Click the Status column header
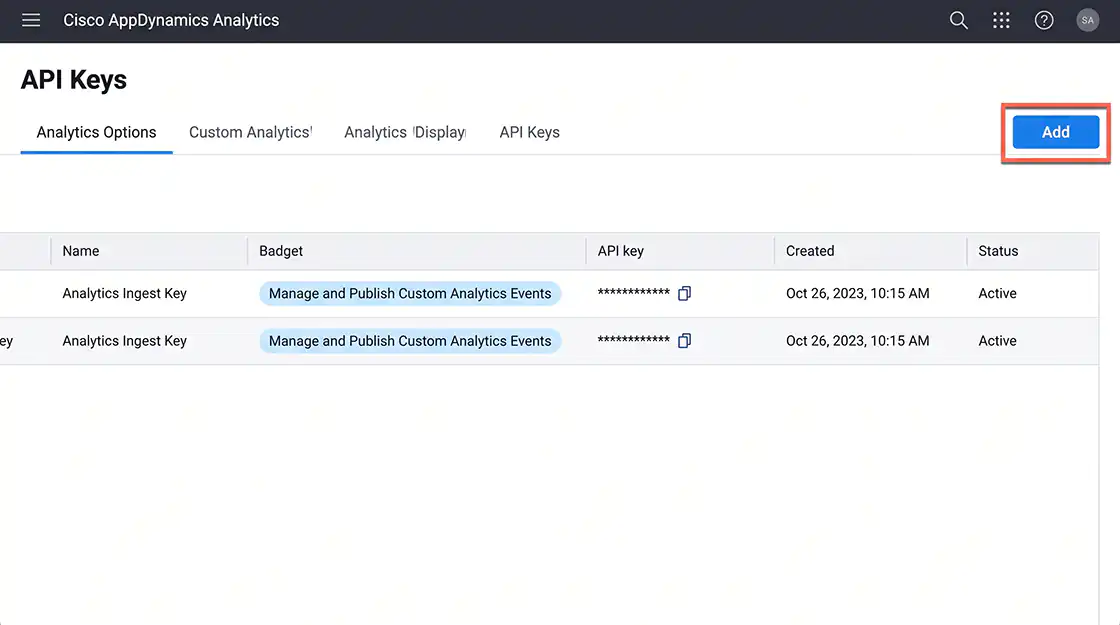The image size is (1120, 625). [x=998, y=251]
